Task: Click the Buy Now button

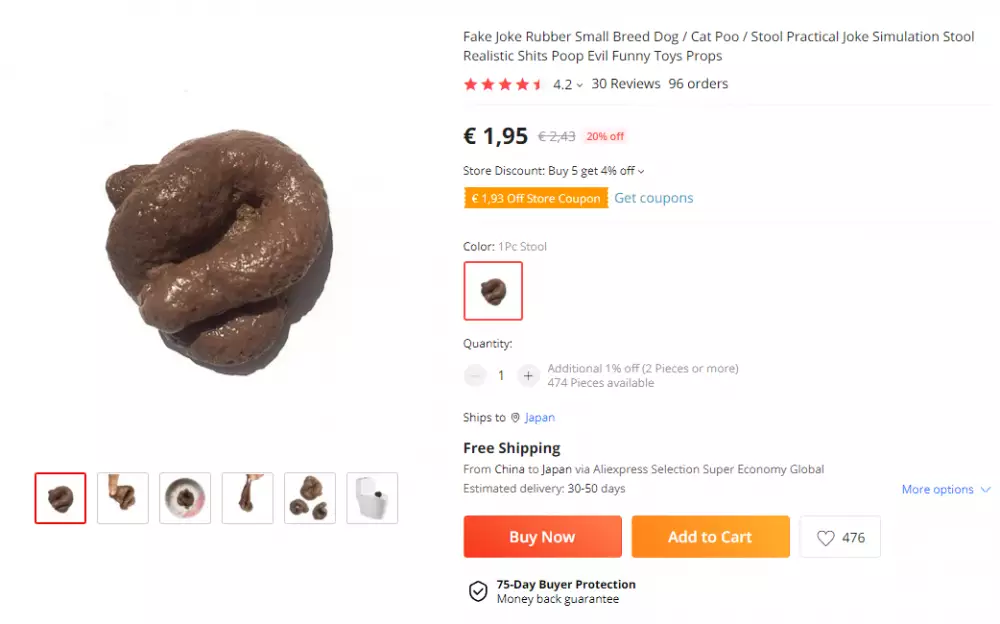Action: [x=542, y=537]
